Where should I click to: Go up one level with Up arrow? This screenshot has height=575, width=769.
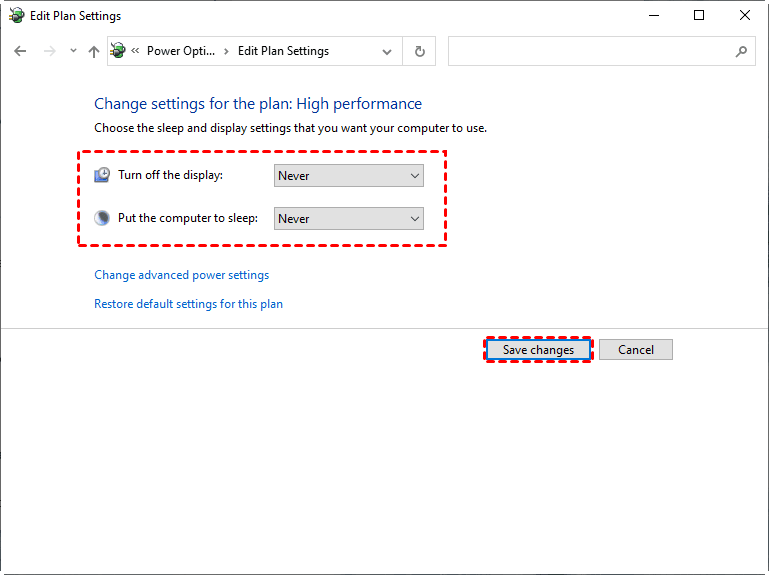[94, 51]
